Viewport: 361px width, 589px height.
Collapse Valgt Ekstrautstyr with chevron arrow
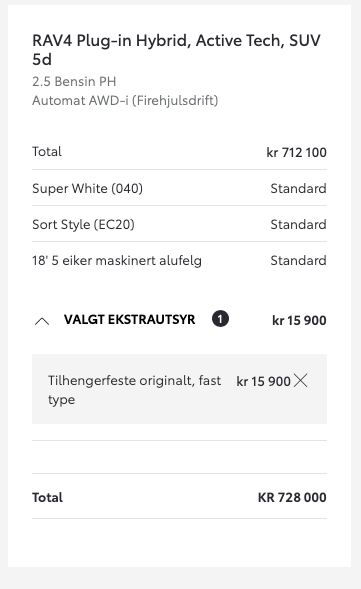pyautogui.click(x=42, y=321)
